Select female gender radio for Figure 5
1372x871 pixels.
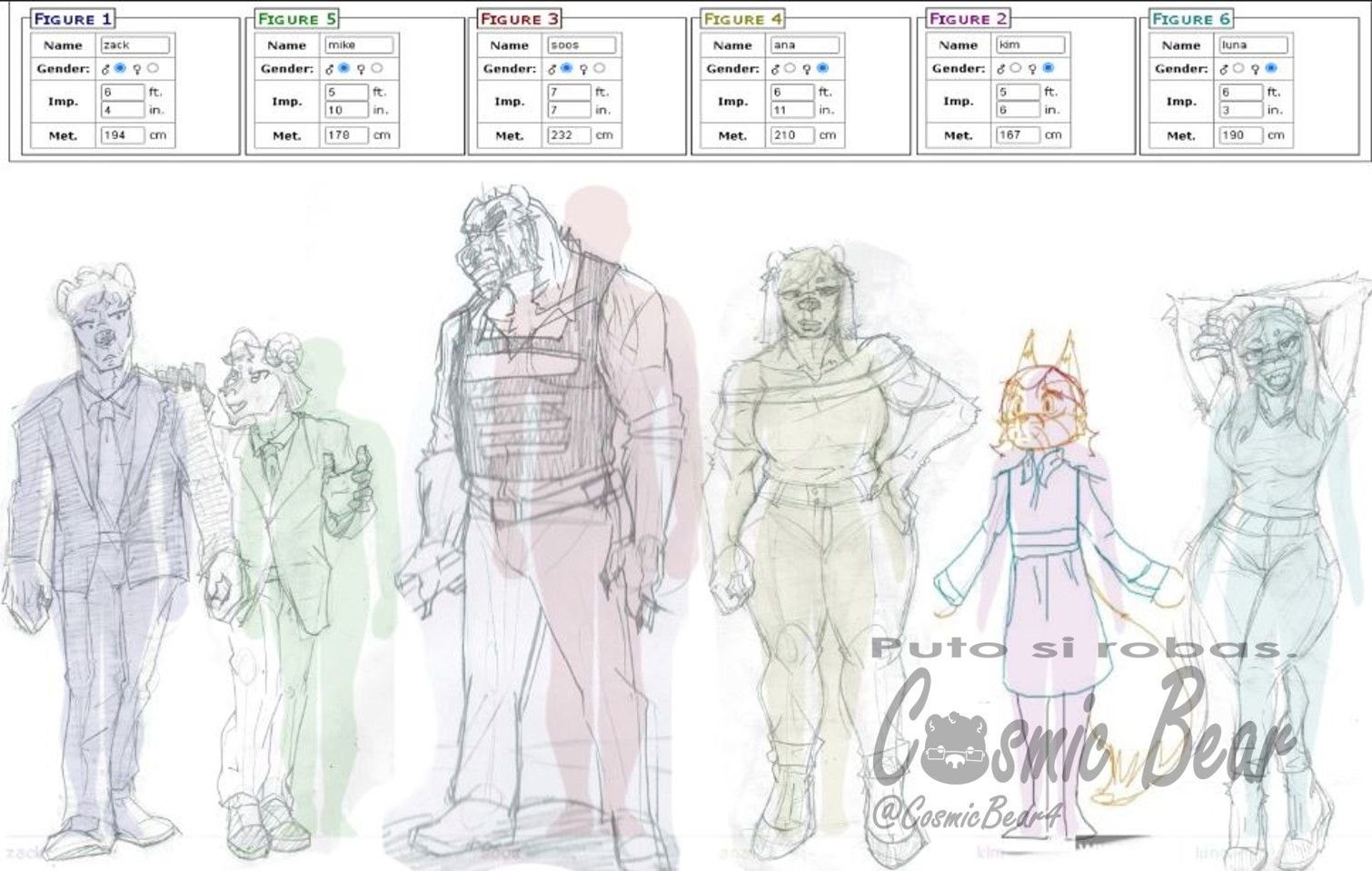tap(377, 68)
